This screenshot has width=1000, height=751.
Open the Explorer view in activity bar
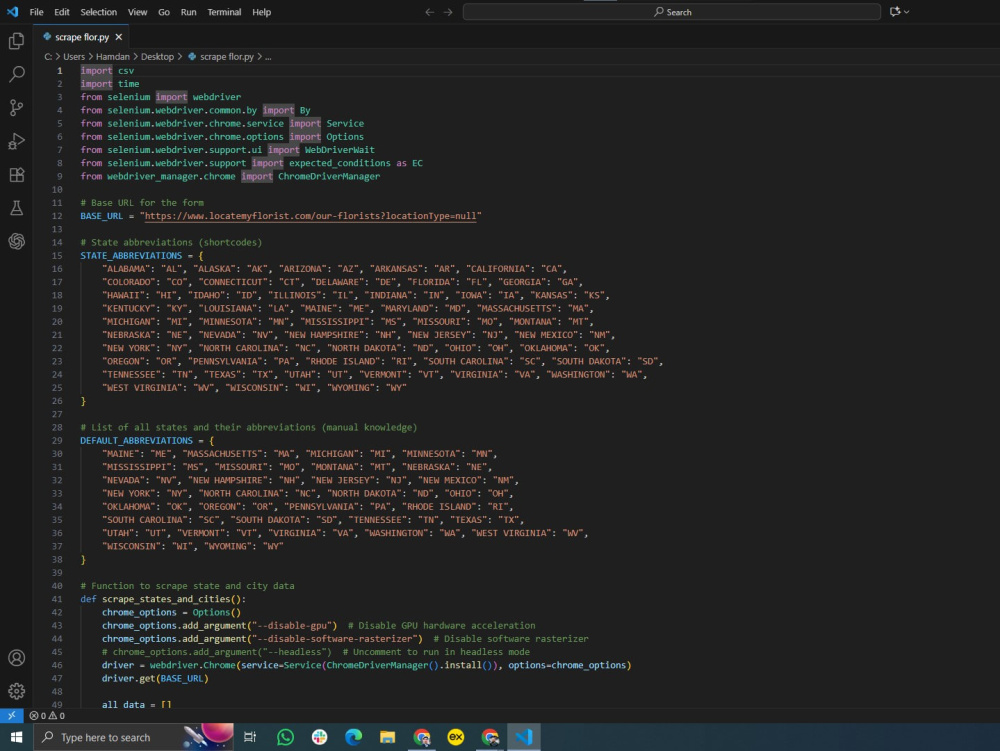click(x=17, y=41)
